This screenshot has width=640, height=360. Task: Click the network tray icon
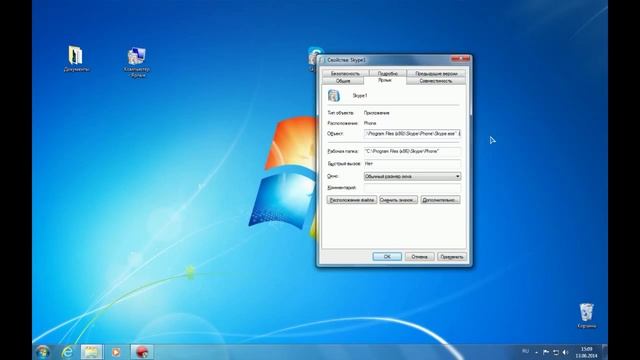pyautogui.click(x=556, y=352)
